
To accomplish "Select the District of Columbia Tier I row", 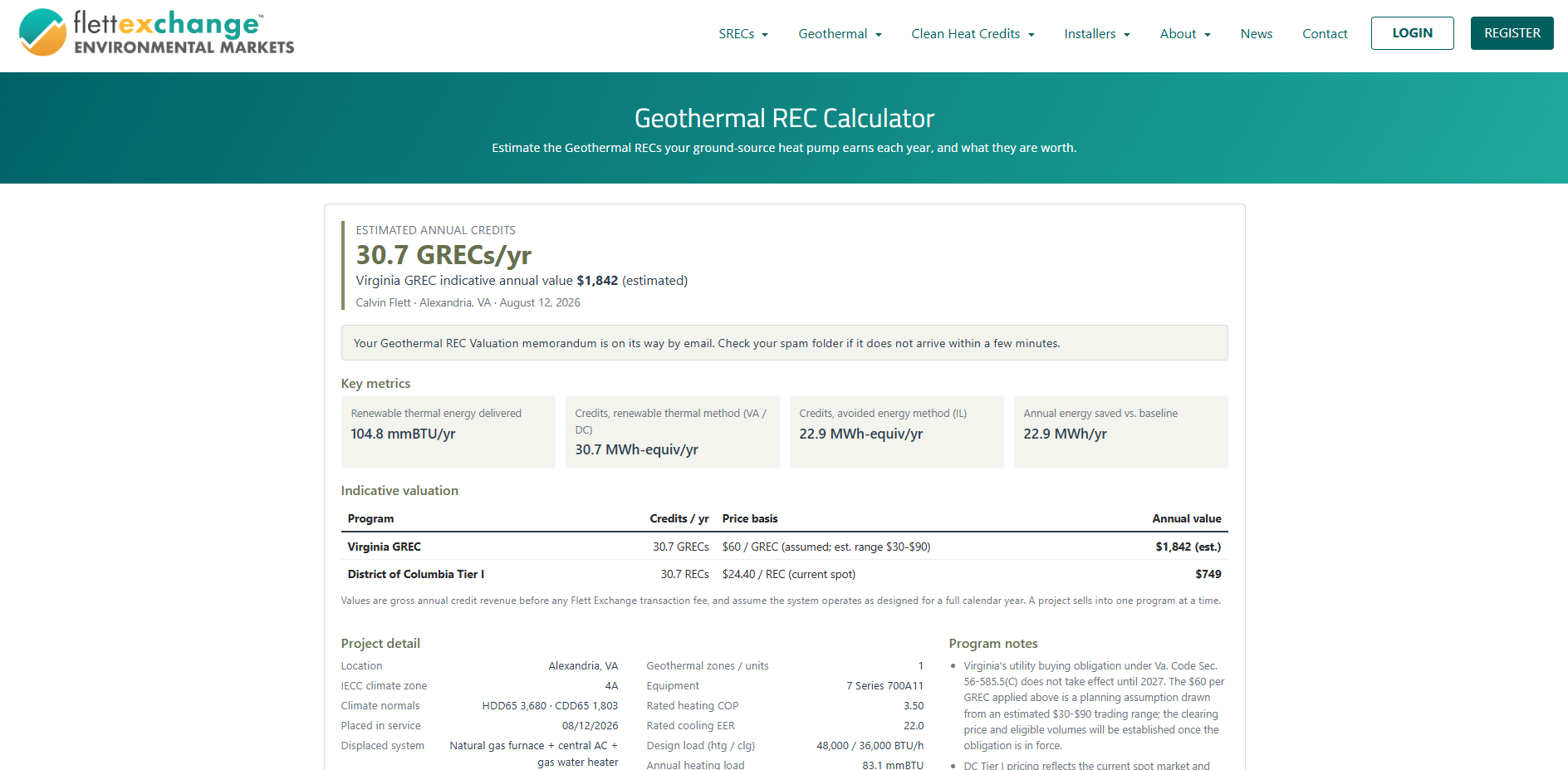I will point(784,574).
